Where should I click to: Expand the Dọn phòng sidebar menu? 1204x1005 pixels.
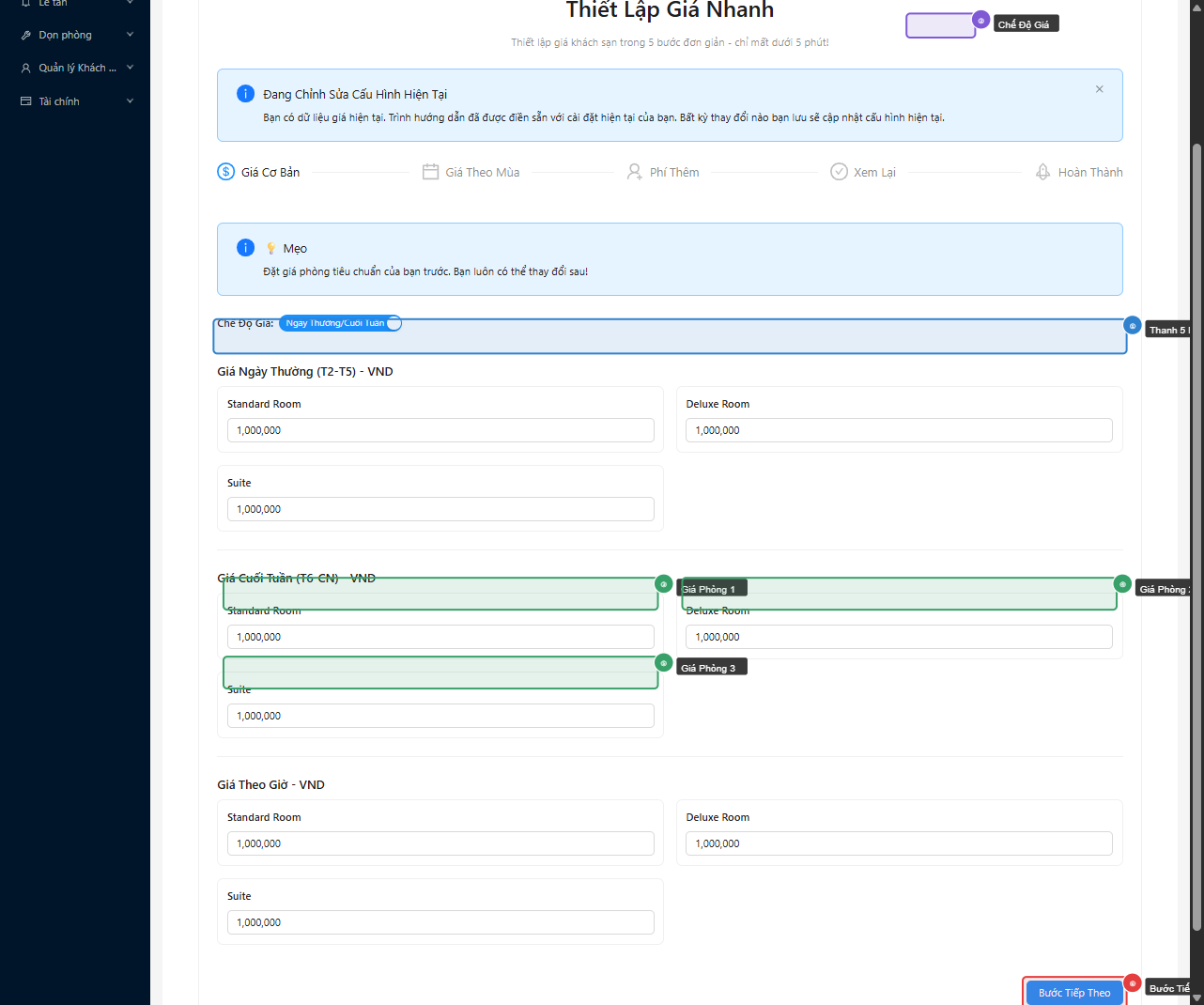pyautogui.click(x=130, y=36)
